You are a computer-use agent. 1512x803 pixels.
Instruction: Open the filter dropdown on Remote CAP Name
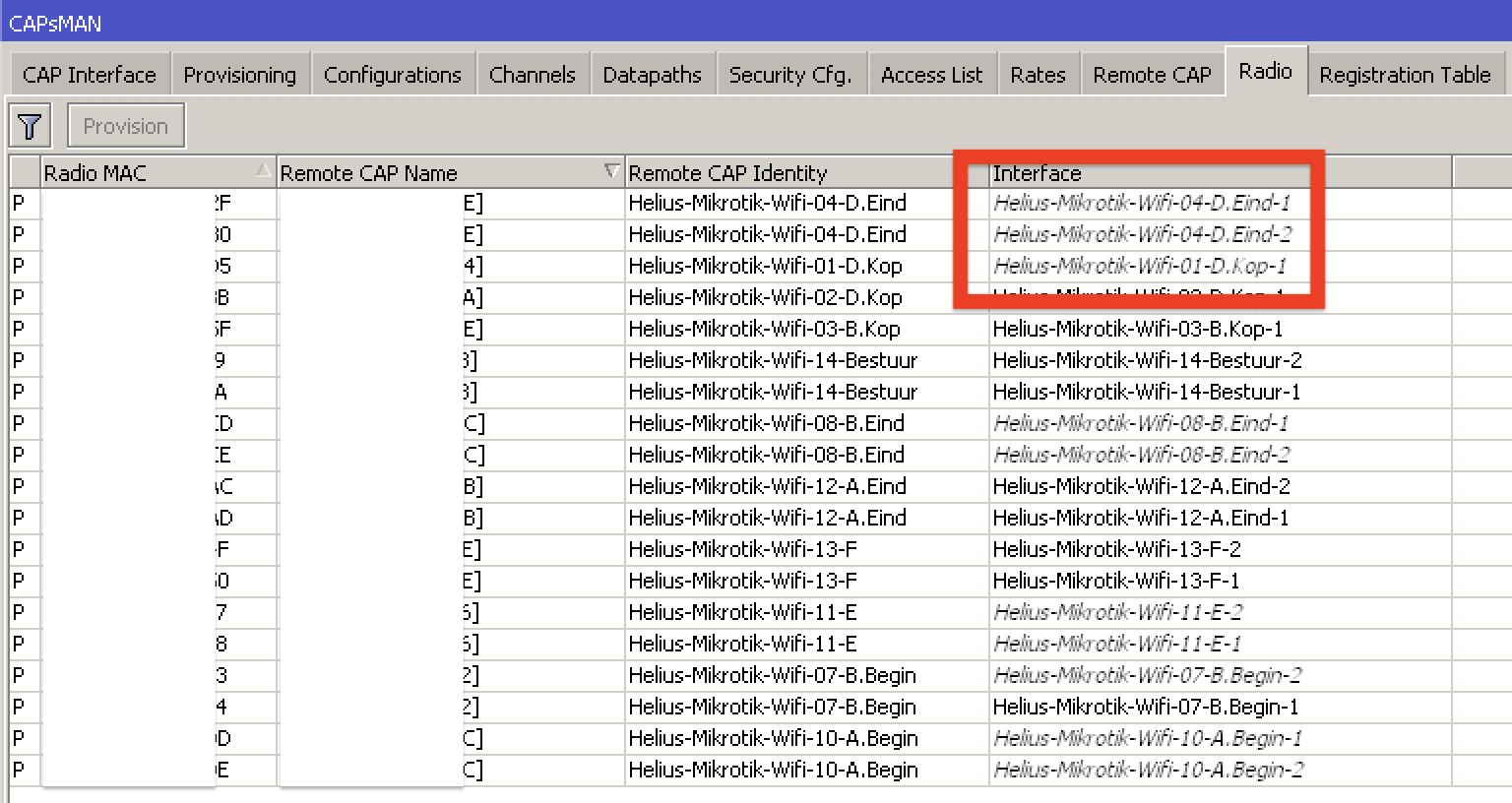click(611, 170)
